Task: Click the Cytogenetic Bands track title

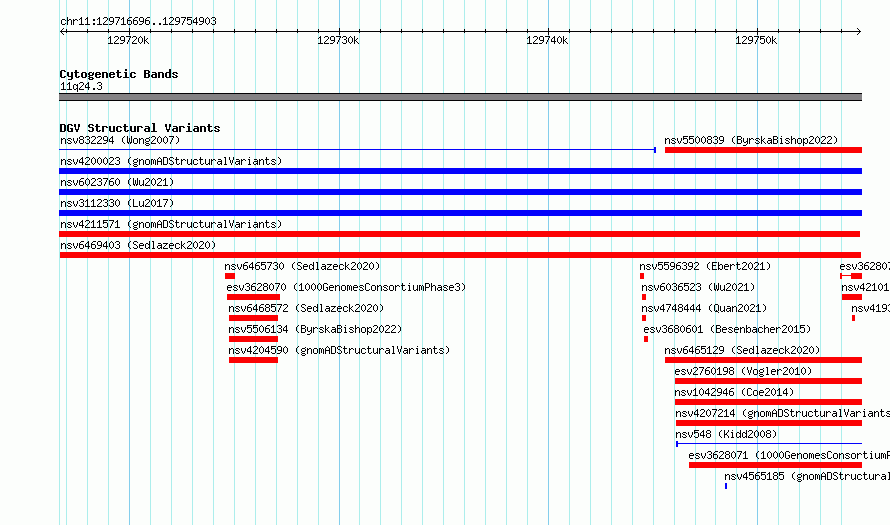Action: pos(119,74)
